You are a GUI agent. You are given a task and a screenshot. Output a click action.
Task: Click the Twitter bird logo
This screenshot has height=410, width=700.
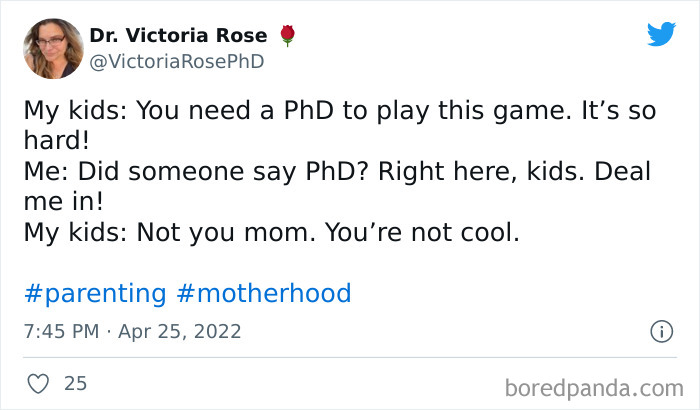point(661,34)
